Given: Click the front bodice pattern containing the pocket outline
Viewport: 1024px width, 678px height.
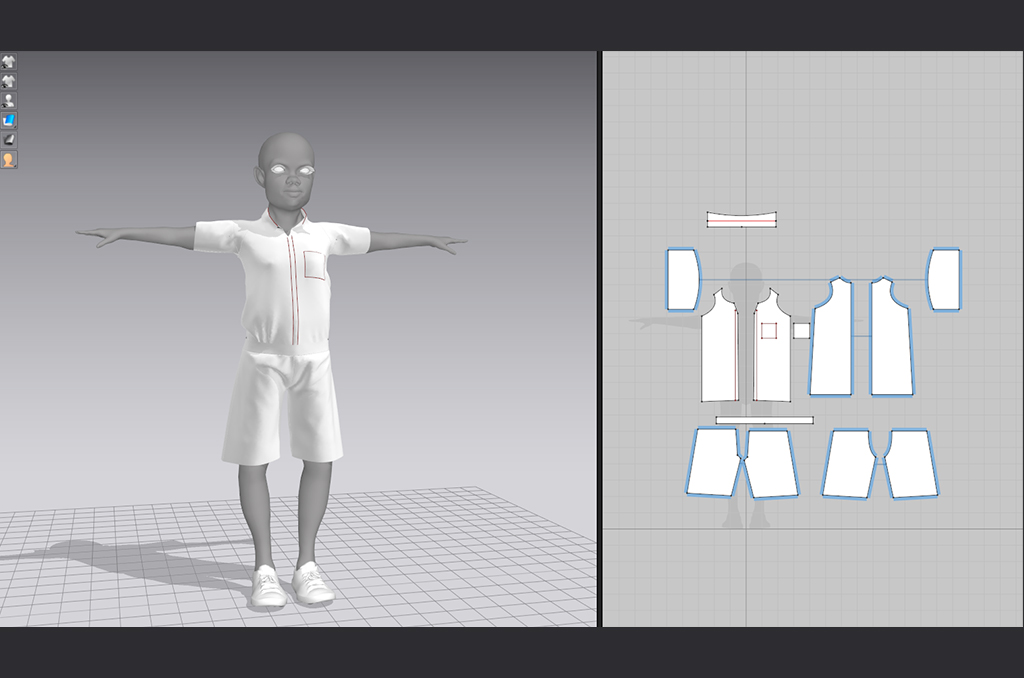Looking at the screenshot, I should pos(772,365).
